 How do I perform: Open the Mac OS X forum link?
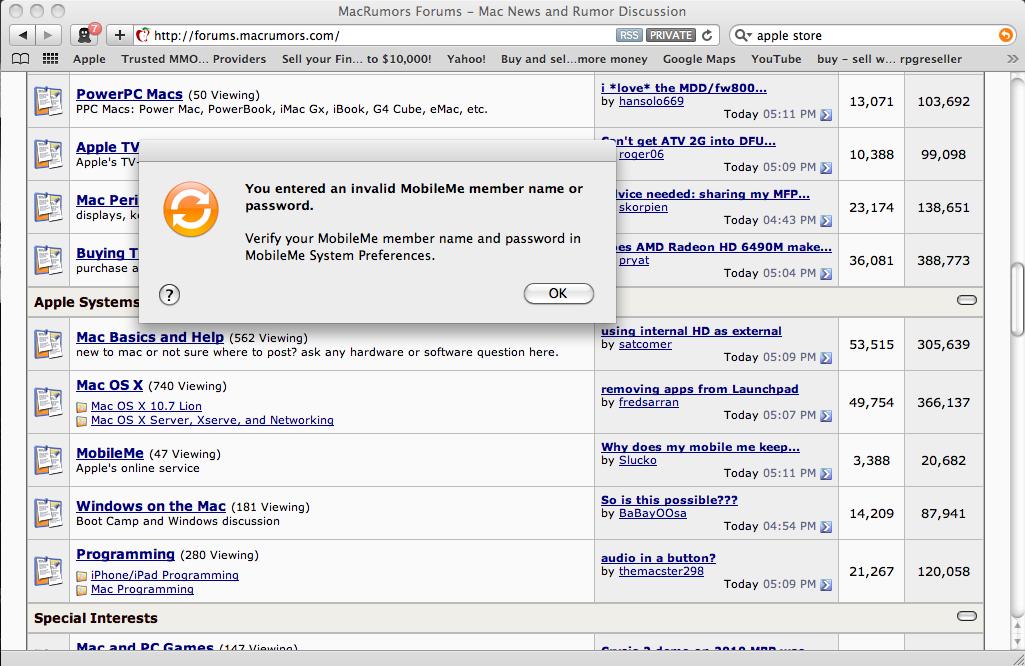109,386
